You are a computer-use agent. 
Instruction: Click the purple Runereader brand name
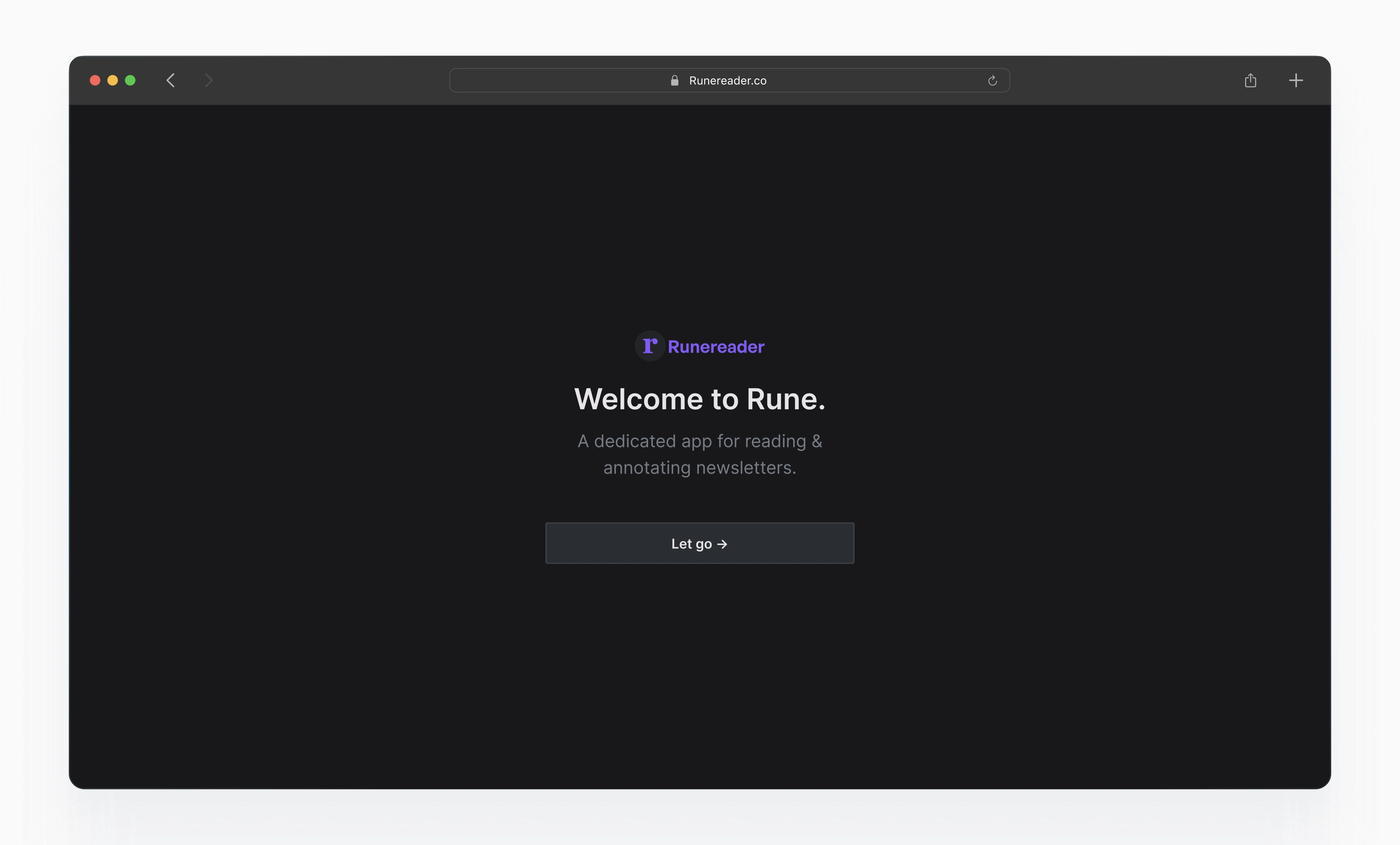(x=716, y=346)
